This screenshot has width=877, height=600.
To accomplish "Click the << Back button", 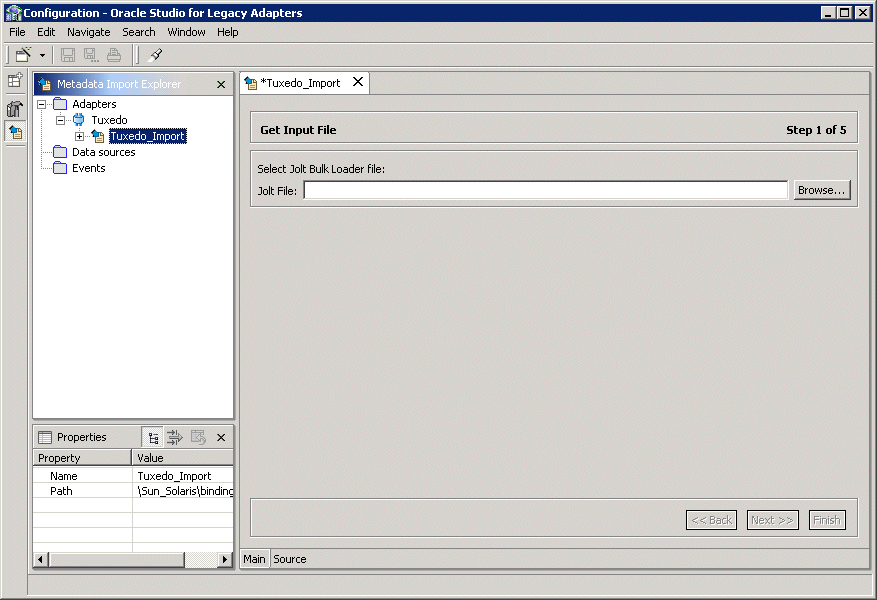I will [711, 520].
